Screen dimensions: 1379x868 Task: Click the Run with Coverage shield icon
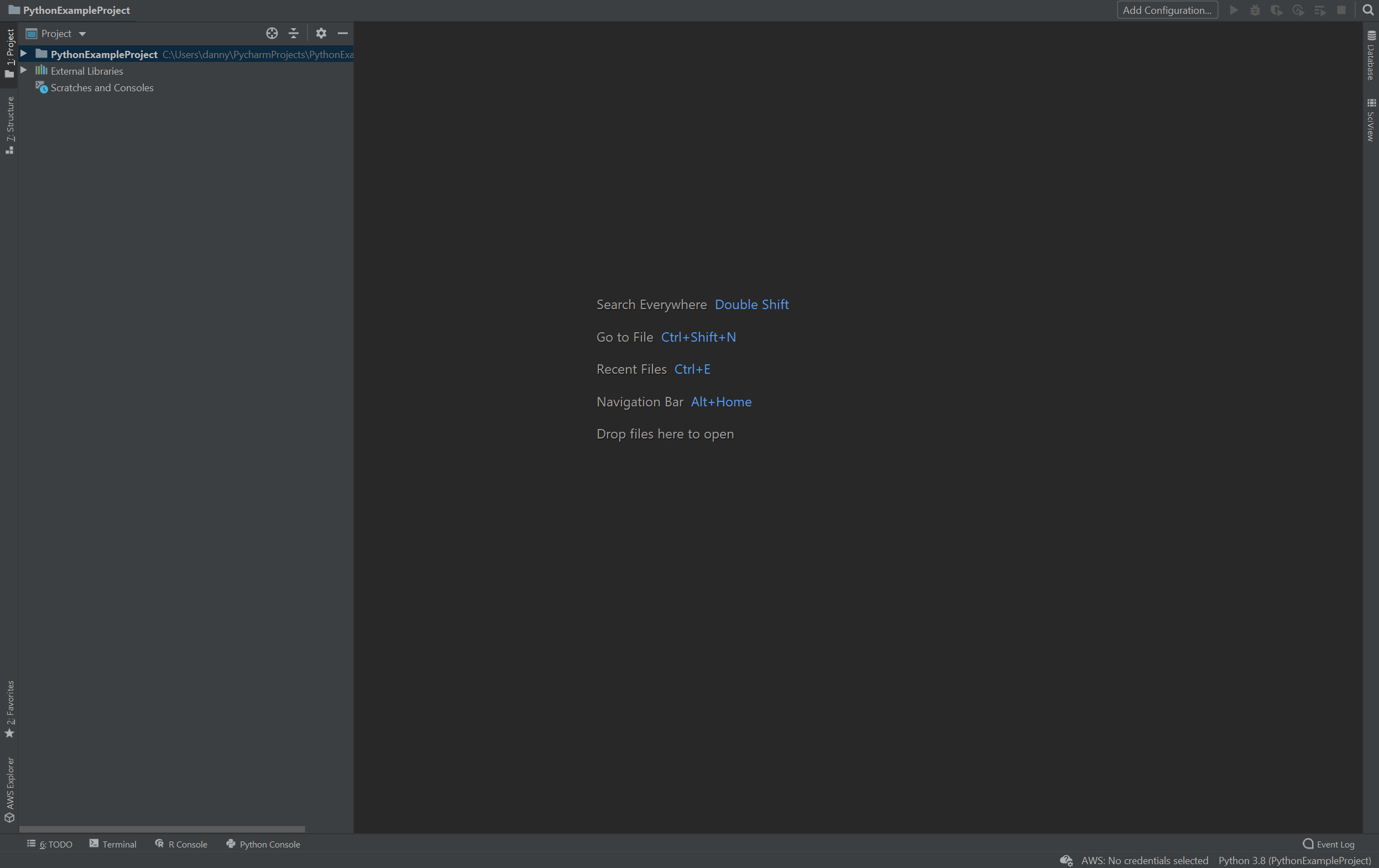click(x=1277, y=10)
